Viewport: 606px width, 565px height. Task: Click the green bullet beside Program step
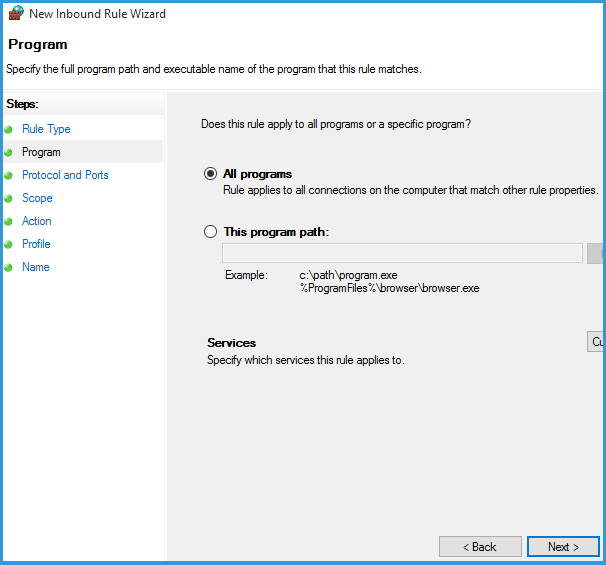(9, 153)
